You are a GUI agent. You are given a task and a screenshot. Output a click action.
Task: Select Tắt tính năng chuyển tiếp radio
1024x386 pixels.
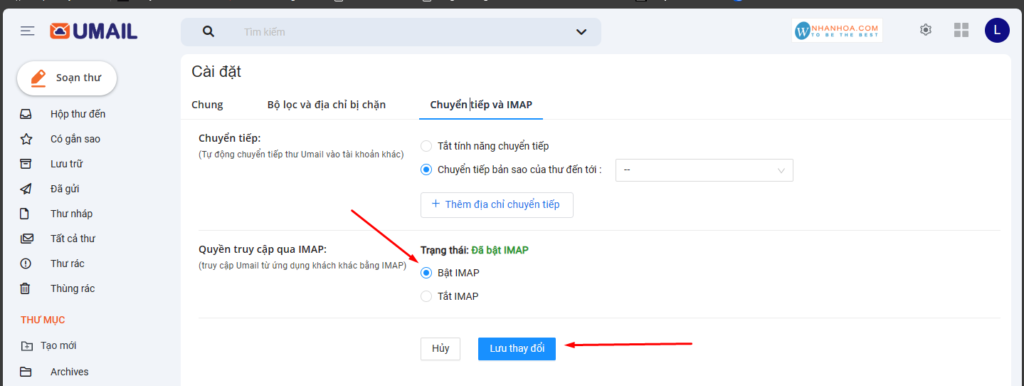click(426, 146)
